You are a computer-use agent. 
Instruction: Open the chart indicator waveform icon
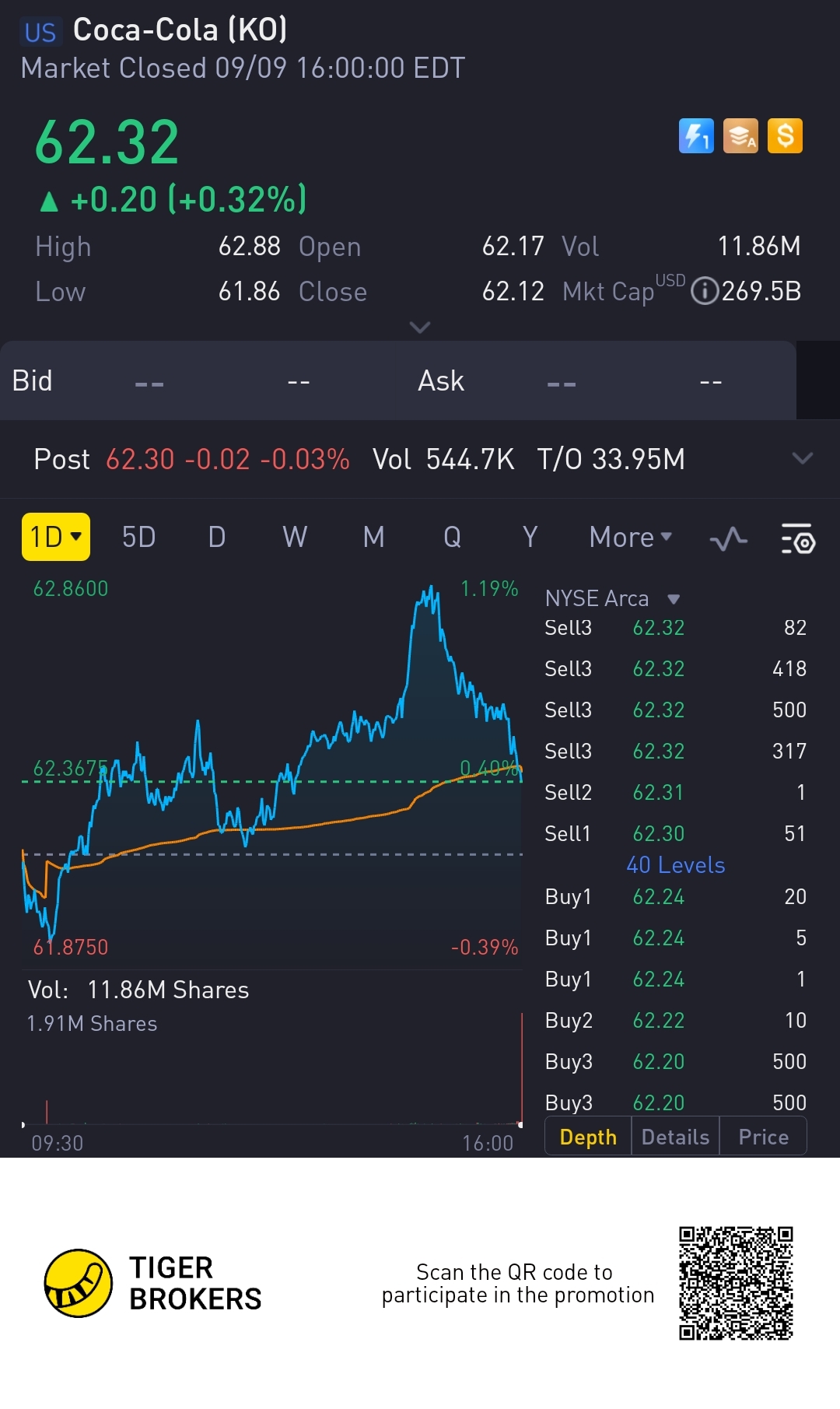[x=729, y=538]
